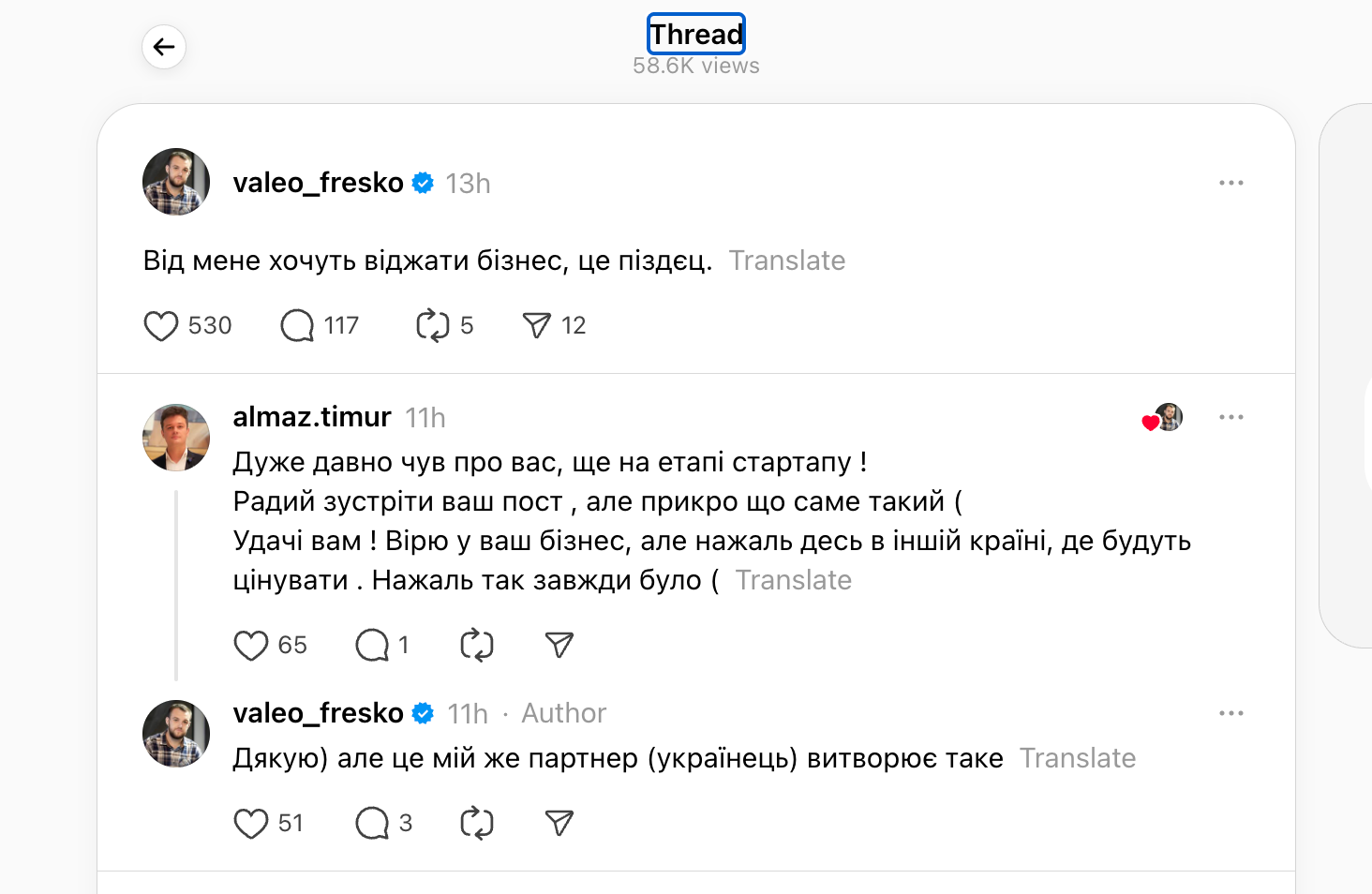Translate almaz.timur's reply text
The width and height of the screenshot is (1372, 894).
(794, 580)
